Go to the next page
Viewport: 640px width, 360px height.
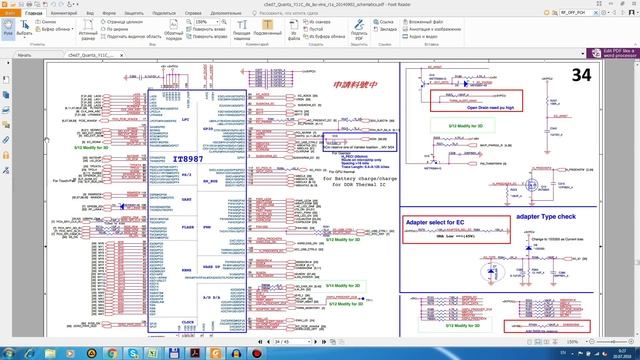pyautogui.click(x=316, y=342)
